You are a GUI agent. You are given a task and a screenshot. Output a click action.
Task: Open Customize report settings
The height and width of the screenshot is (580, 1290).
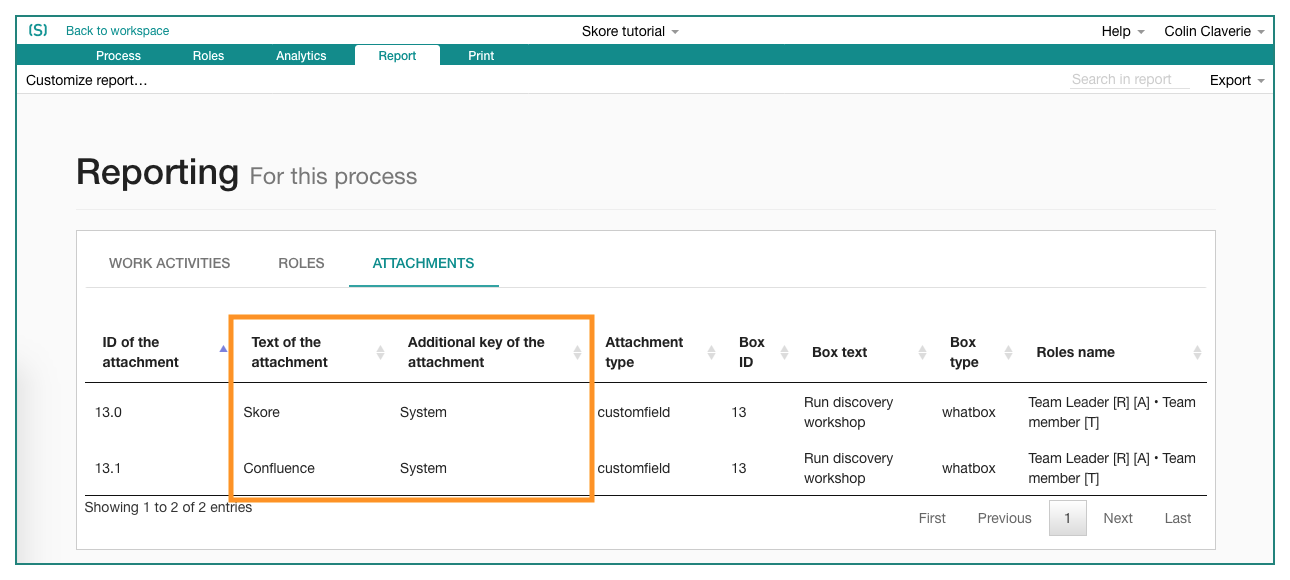(87, 80)
